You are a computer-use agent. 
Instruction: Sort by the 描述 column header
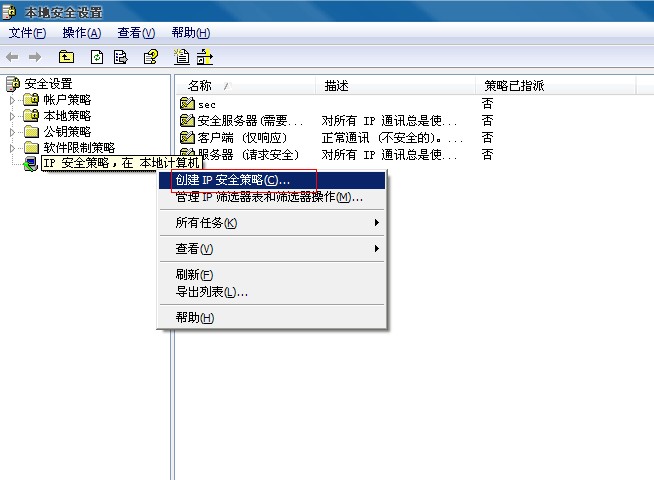click(395, 86)
